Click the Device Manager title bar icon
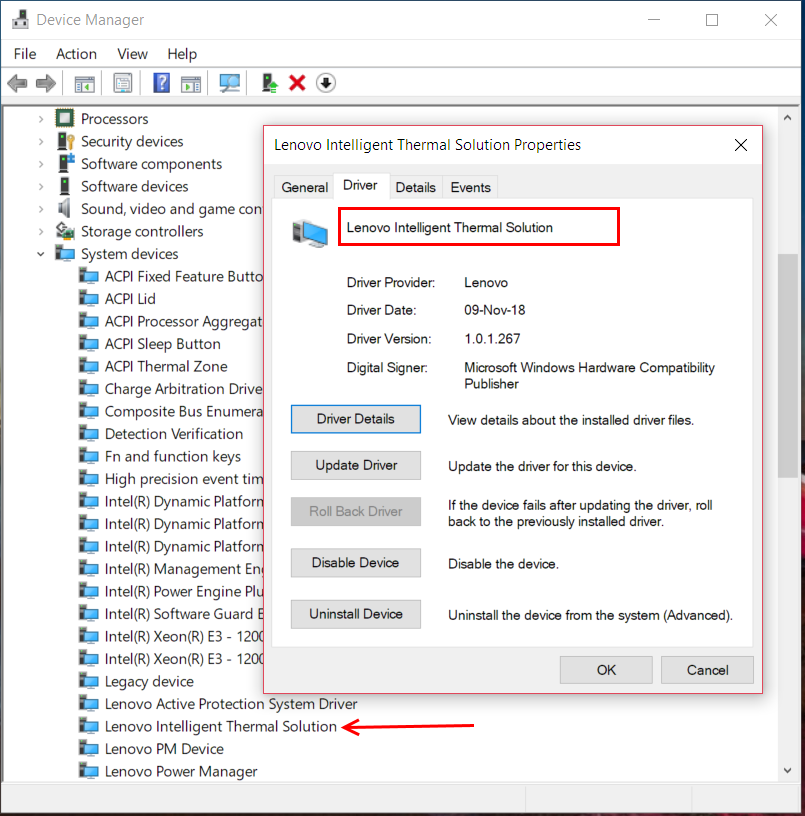 click(20, 20)
